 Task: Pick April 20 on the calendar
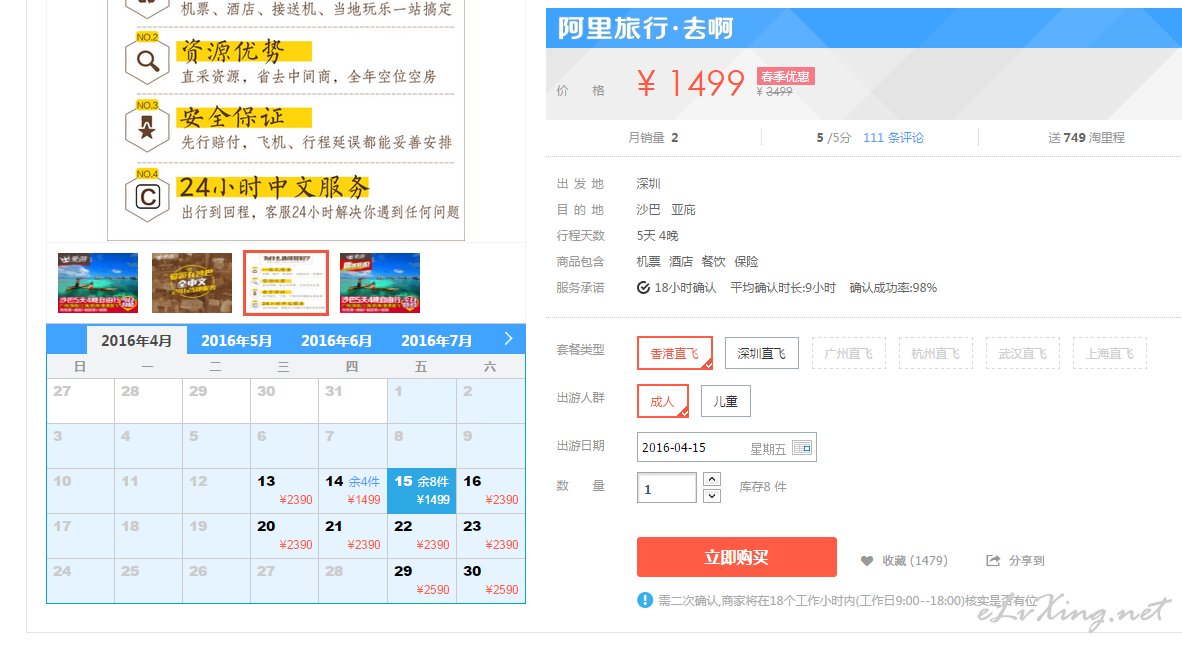click(x=284, y=536)
